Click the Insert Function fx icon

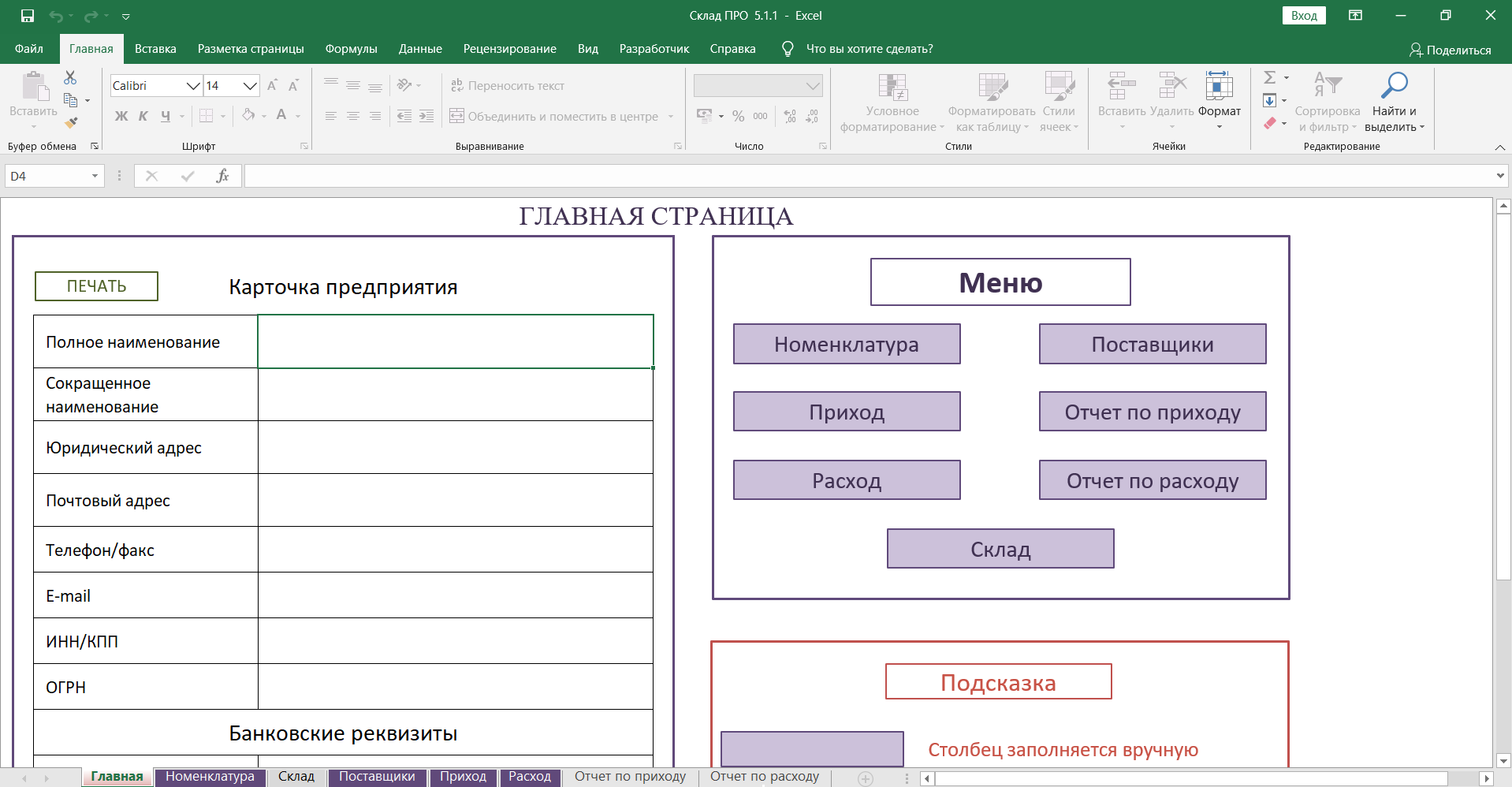coord(222,176)
